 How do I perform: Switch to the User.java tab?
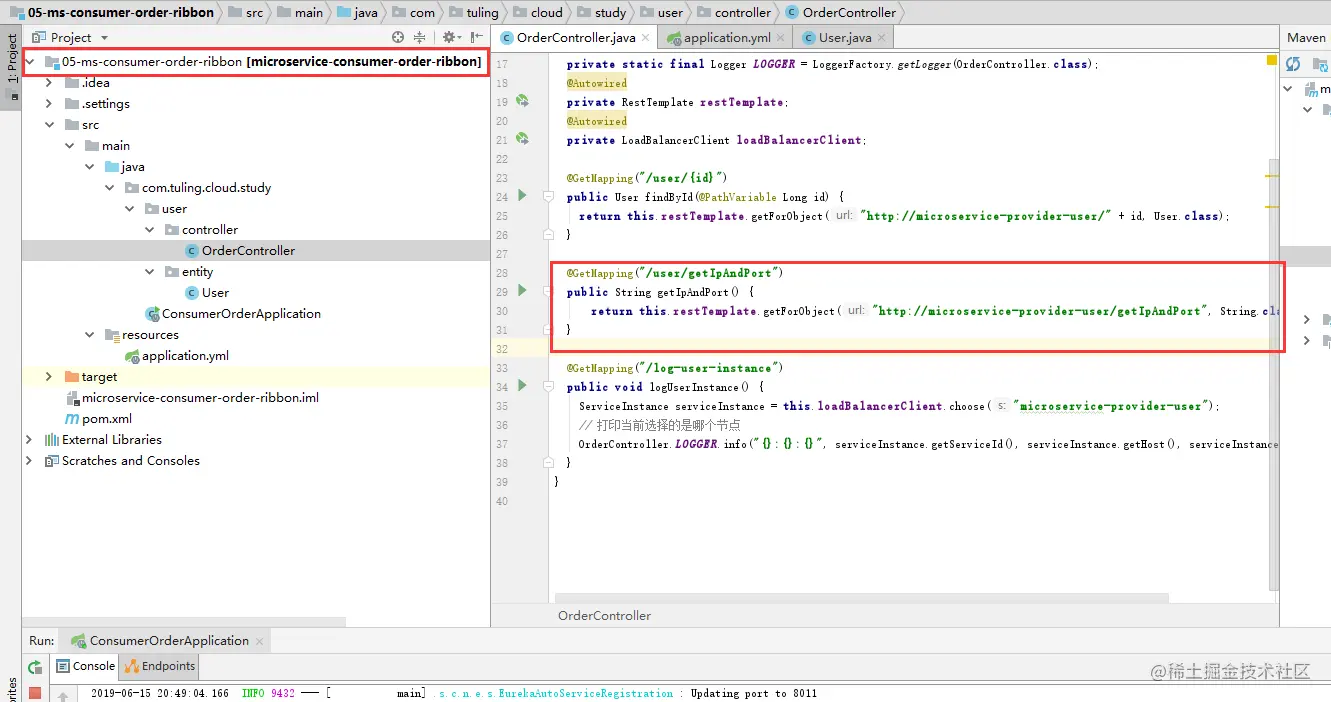pyautogui.click(x=845, y=38)
